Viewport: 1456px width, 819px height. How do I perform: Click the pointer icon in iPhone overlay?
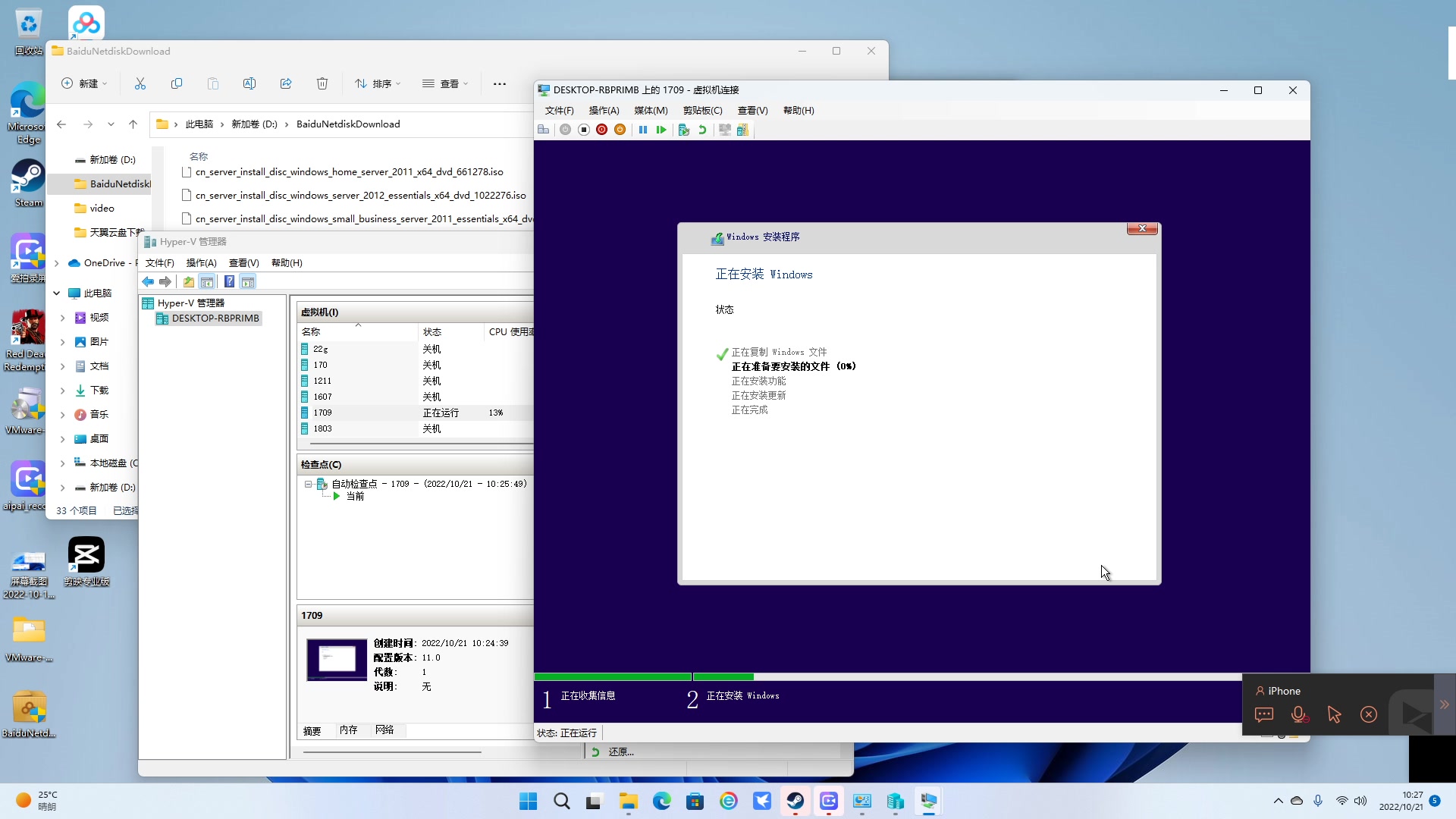point(1334,714)
